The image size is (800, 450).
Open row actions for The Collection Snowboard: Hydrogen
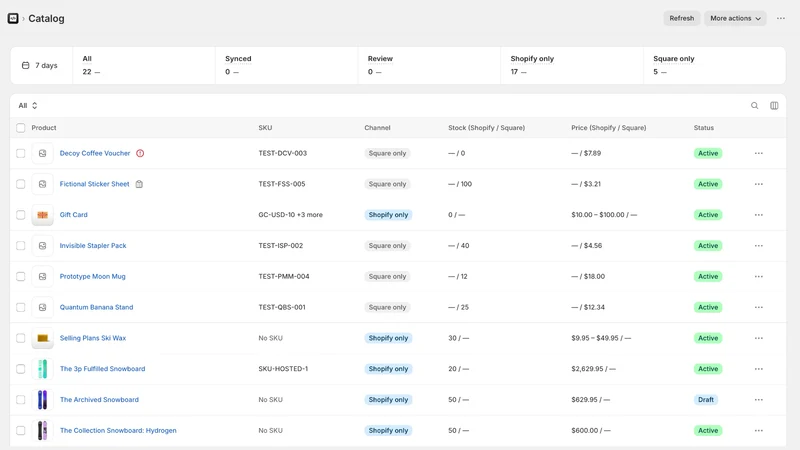click(x=759, y=431)
